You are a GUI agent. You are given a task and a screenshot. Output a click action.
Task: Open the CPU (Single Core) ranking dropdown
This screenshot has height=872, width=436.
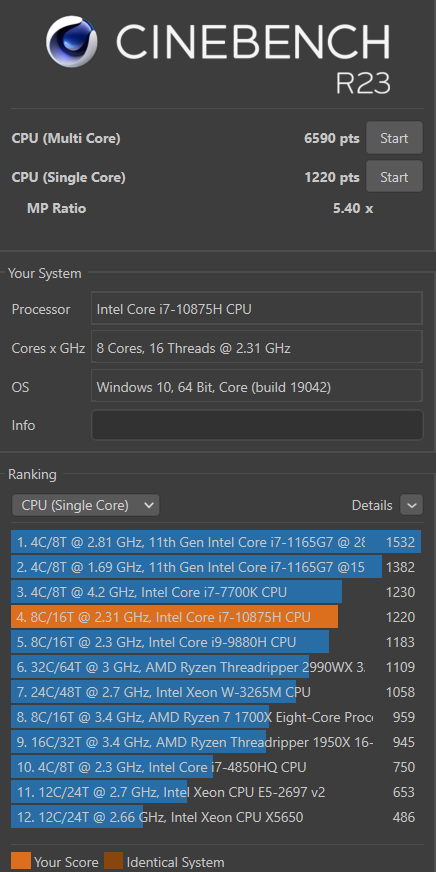[86, 506]
